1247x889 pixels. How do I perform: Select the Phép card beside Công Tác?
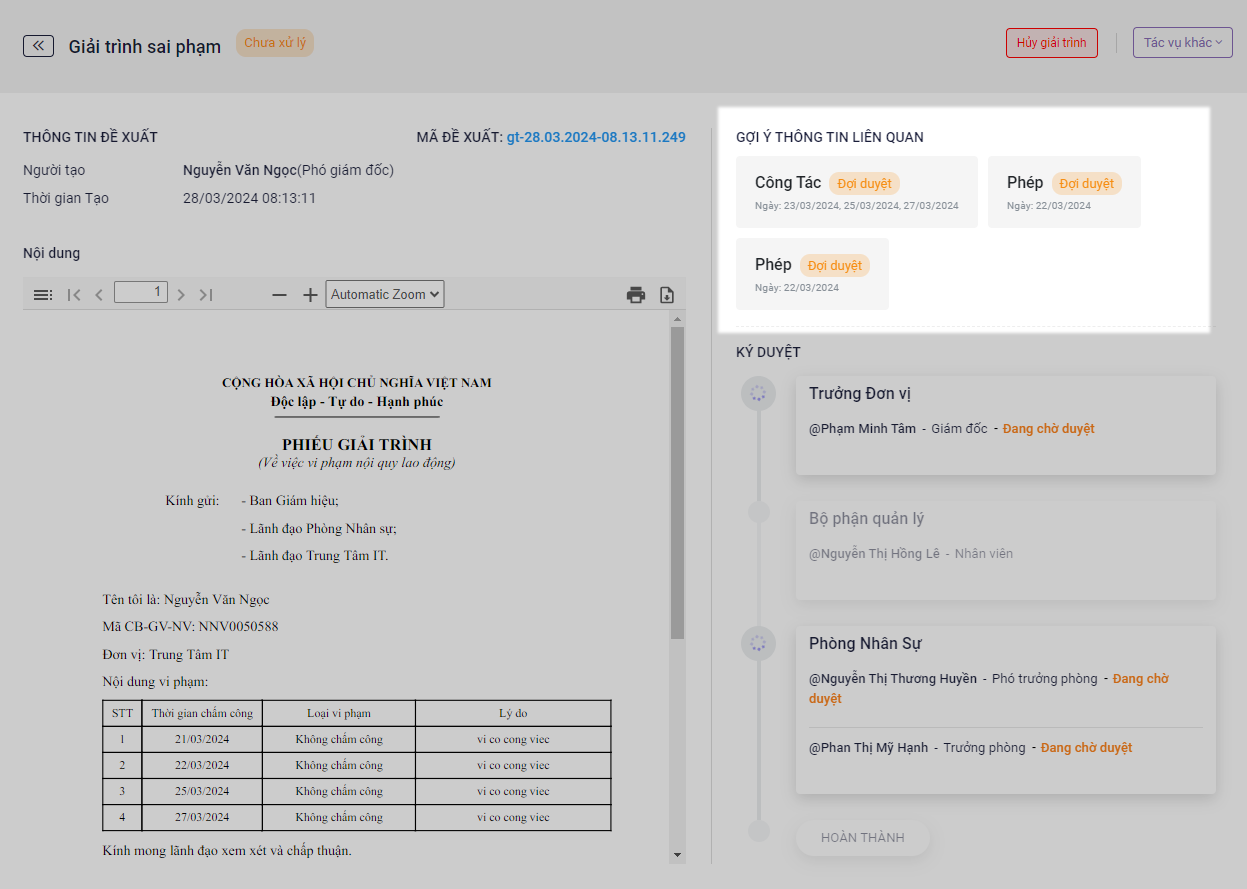tap(1063, 192)
